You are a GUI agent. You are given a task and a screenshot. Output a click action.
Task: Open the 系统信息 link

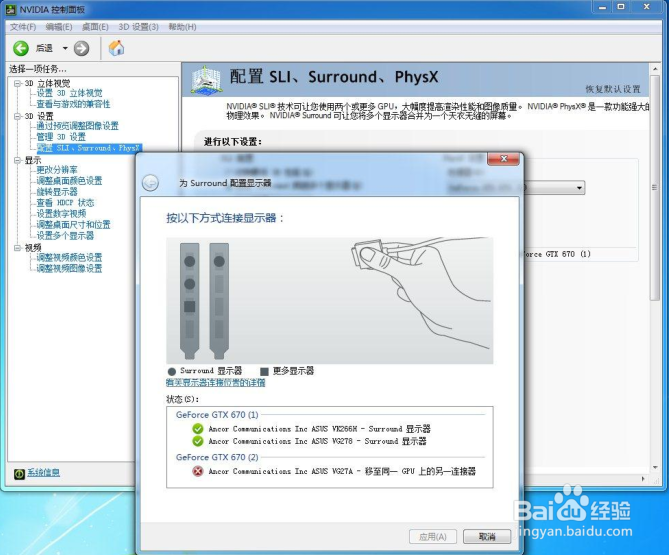44,472
